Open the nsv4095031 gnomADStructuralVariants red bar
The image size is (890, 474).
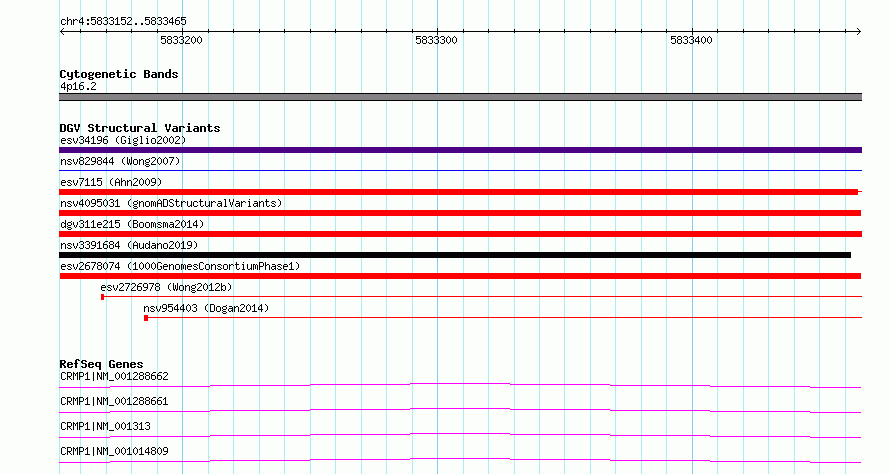pyautogui.click(x=460, y=213)
